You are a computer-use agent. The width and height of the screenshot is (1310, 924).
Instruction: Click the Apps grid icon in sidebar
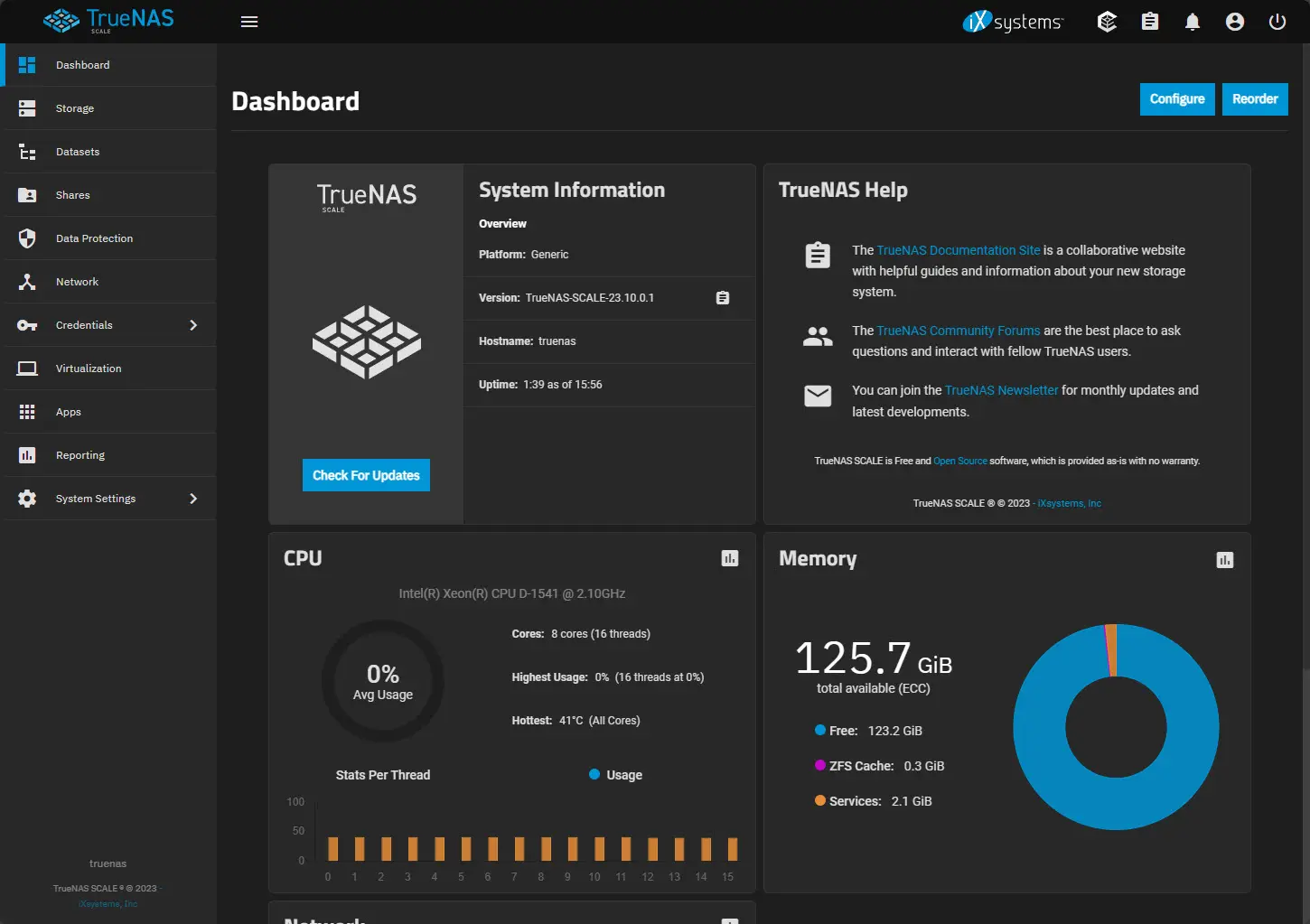[27, 412]
